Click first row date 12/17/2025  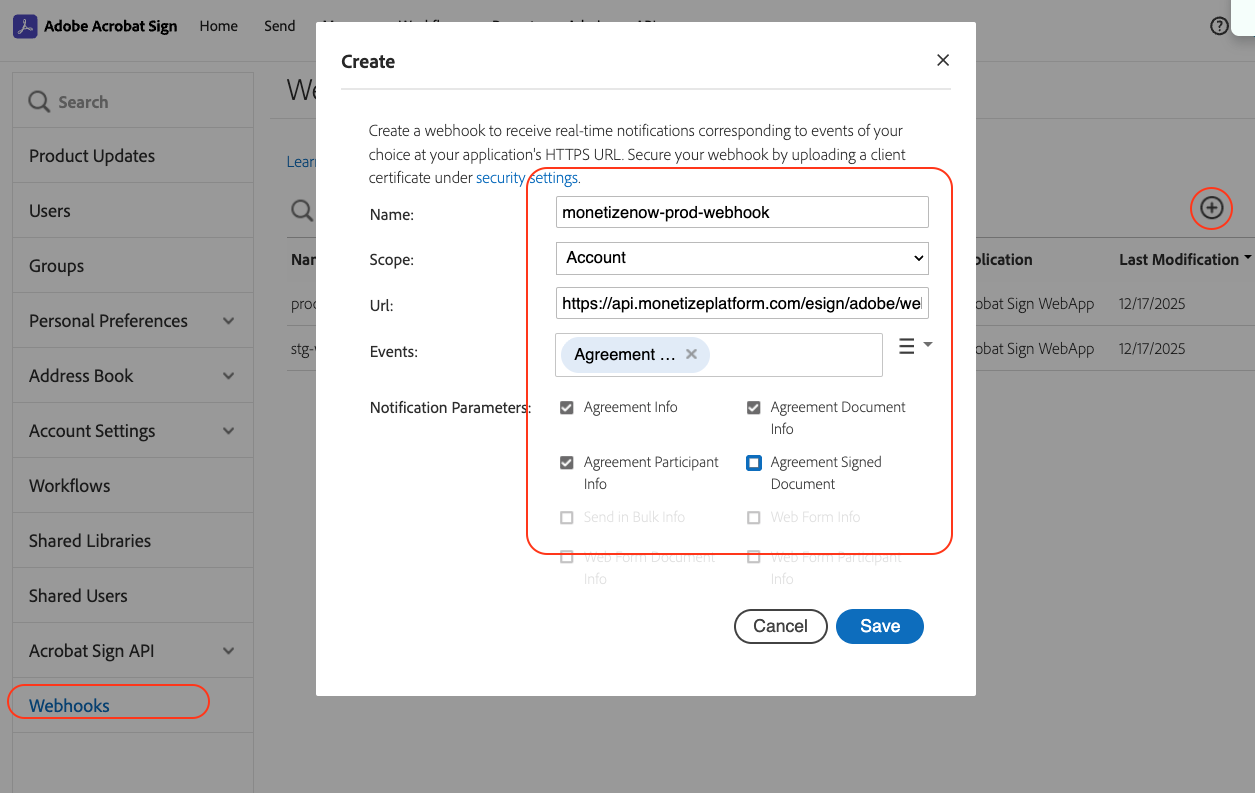tap(1152, 304)
